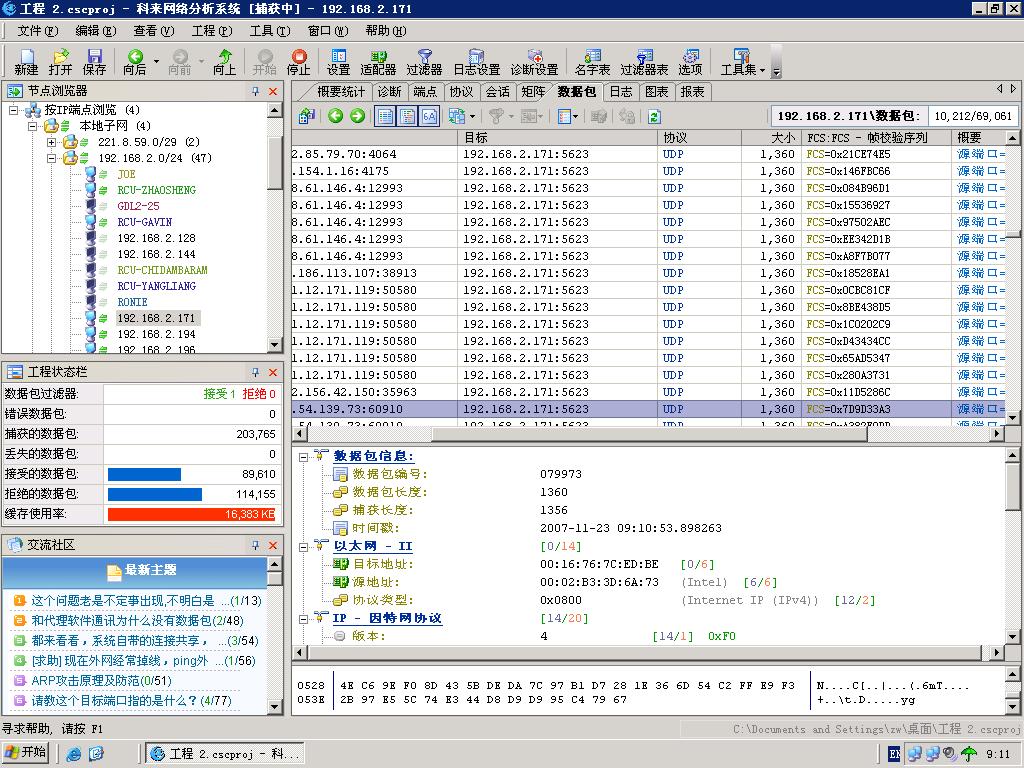Switch to the 矩阵 tab
This screenshot has height=768, width=1024.
[533, 92]
